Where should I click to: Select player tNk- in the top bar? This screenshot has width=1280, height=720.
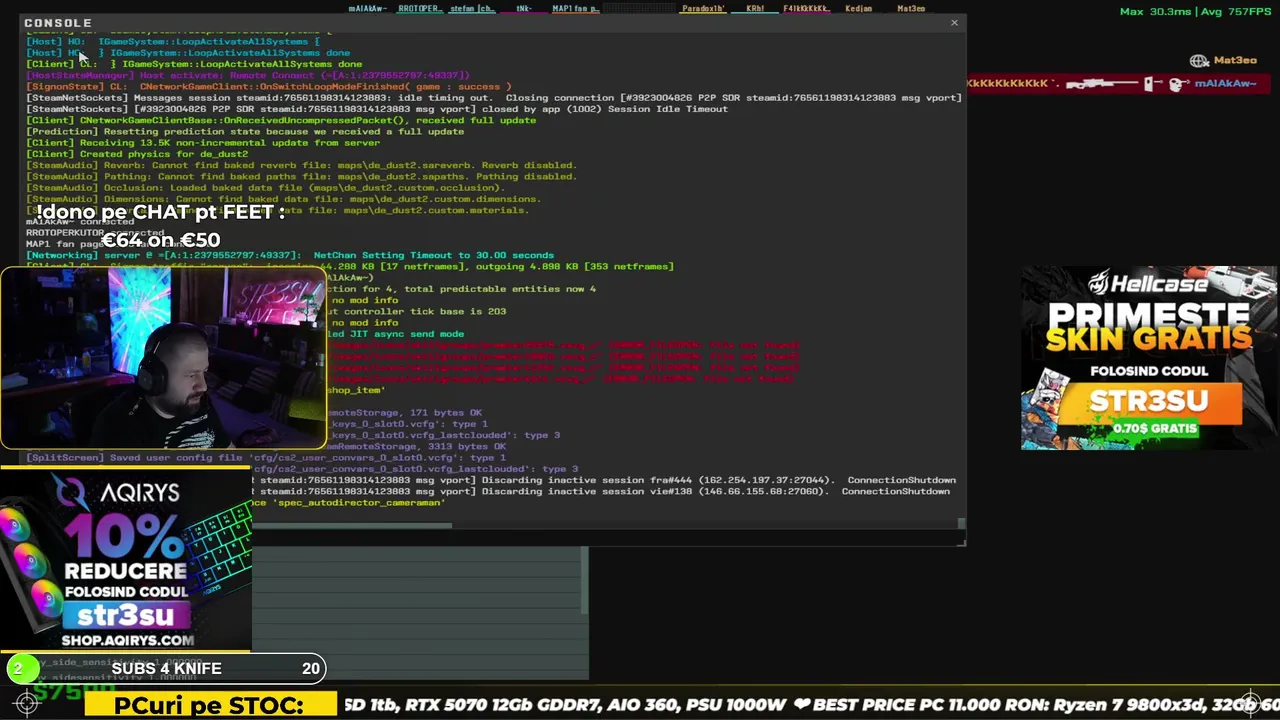pos(524,8)
